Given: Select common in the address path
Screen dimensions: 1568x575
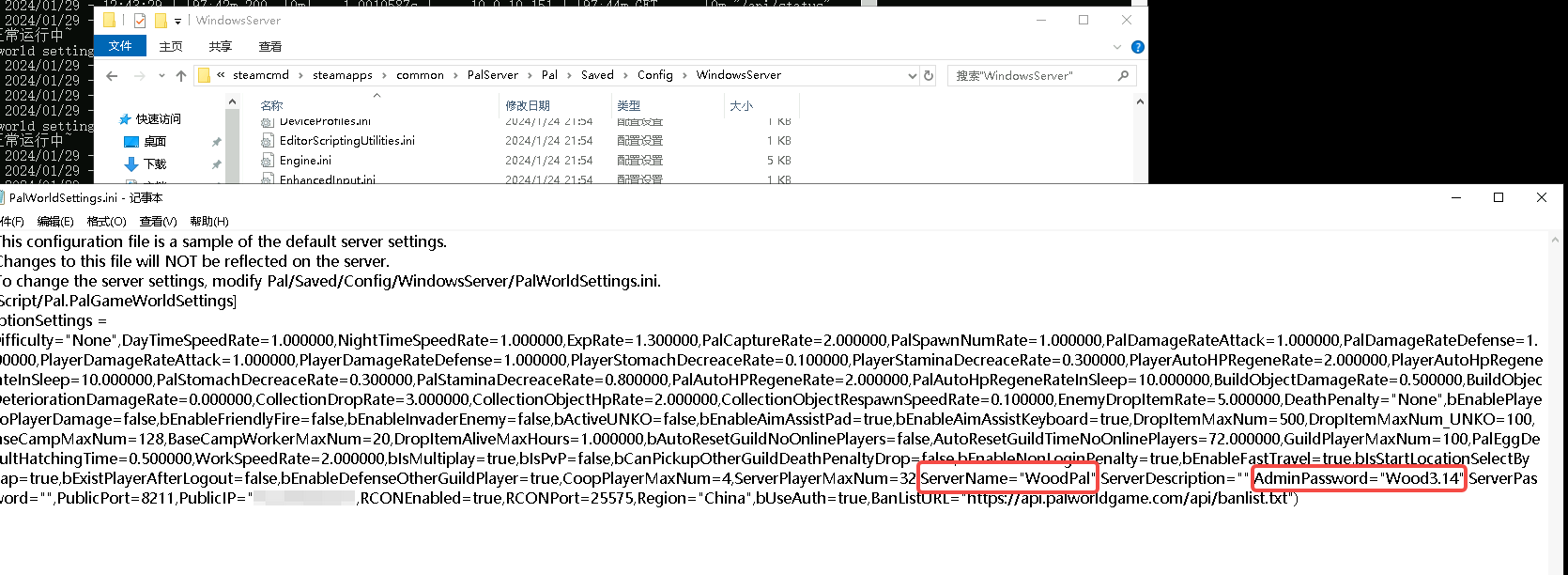Looking at the screenshot, I should click(x=420, y=75).
